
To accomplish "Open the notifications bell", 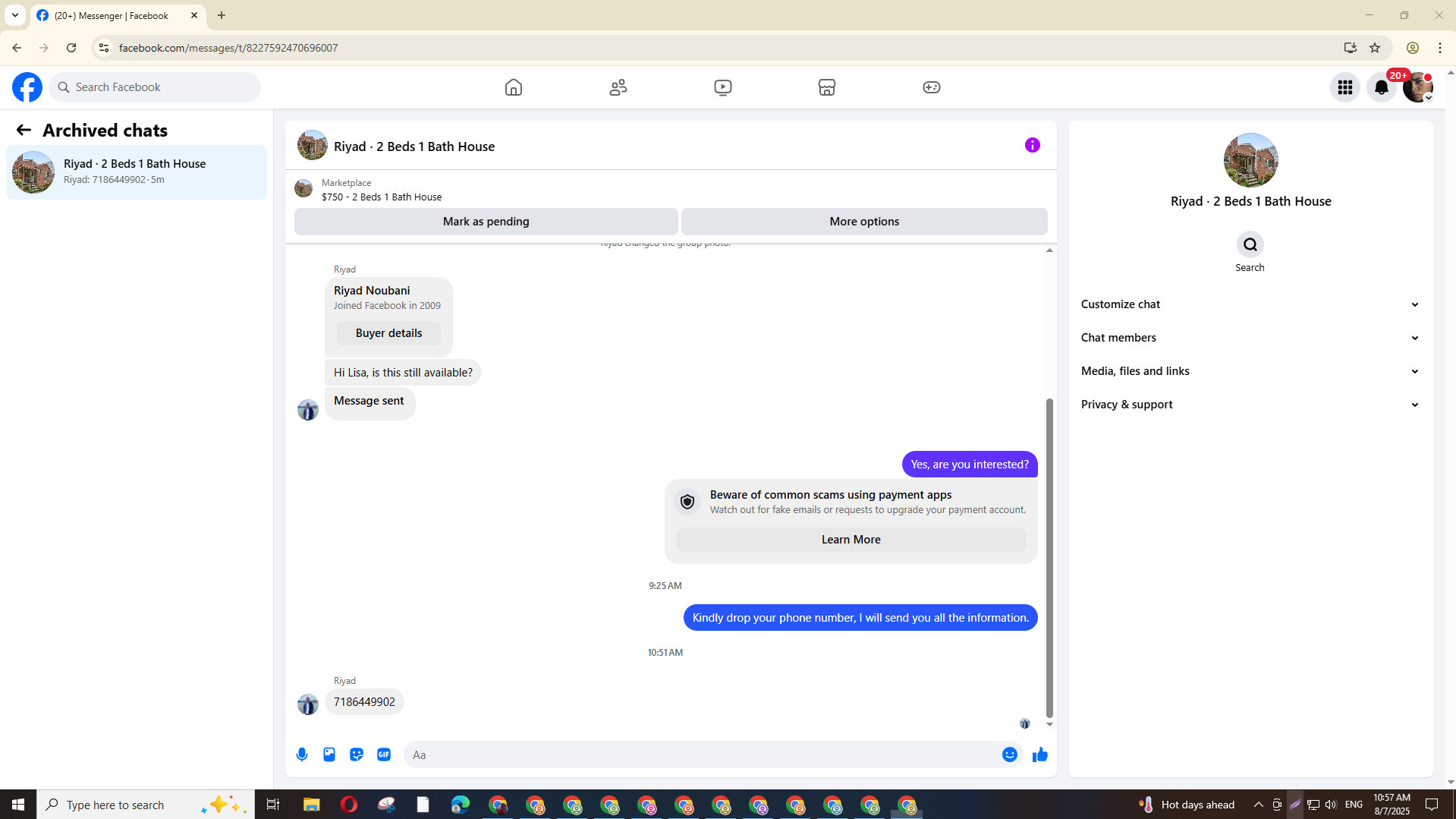I will pos(1382,87).
